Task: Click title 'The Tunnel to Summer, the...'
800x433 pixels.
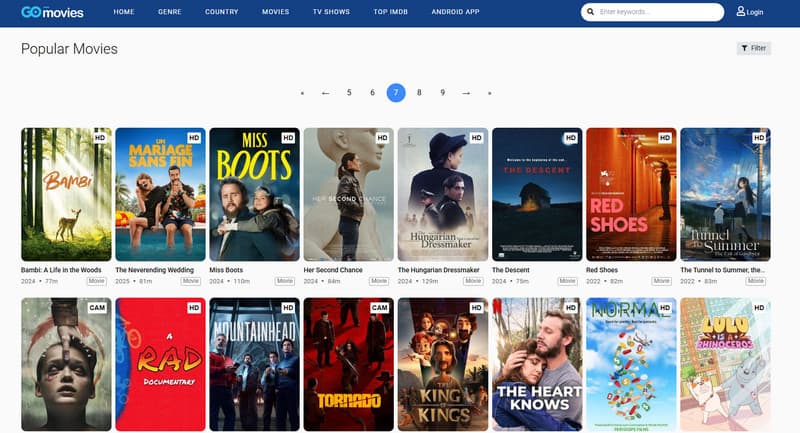Action: pos(722,270)
